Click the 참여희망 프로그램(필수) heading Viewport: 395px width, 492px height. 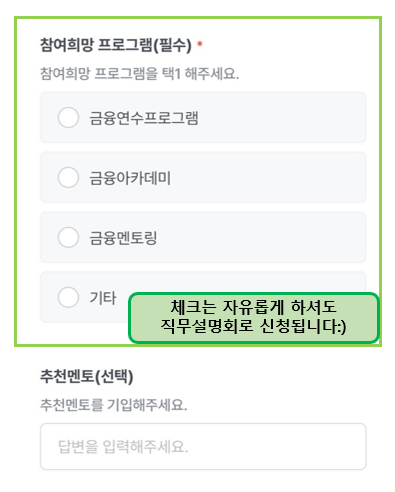coord(116,45)
